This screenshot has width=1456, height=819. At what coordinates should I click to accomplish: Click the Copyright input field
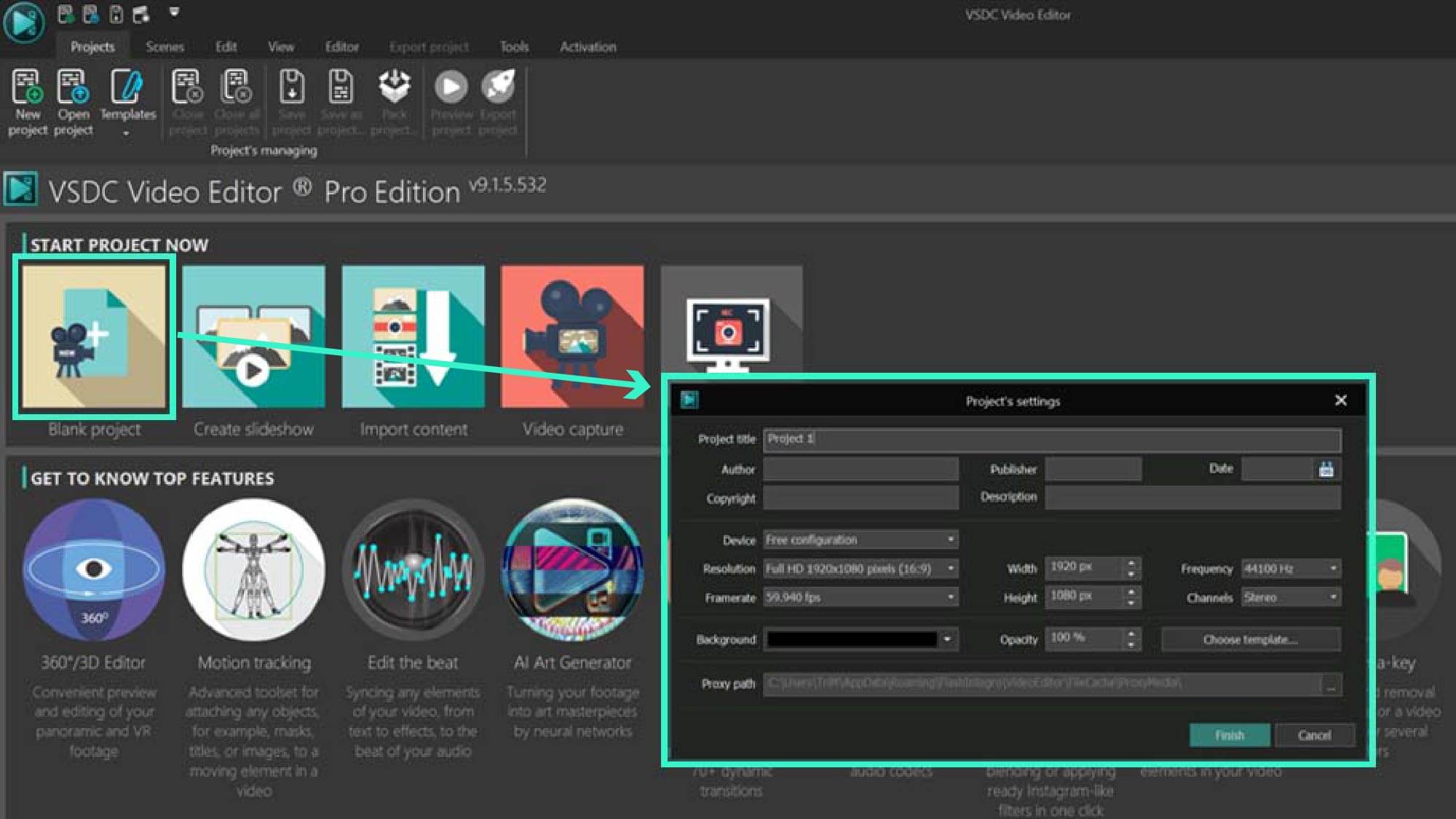click(860, 498)
